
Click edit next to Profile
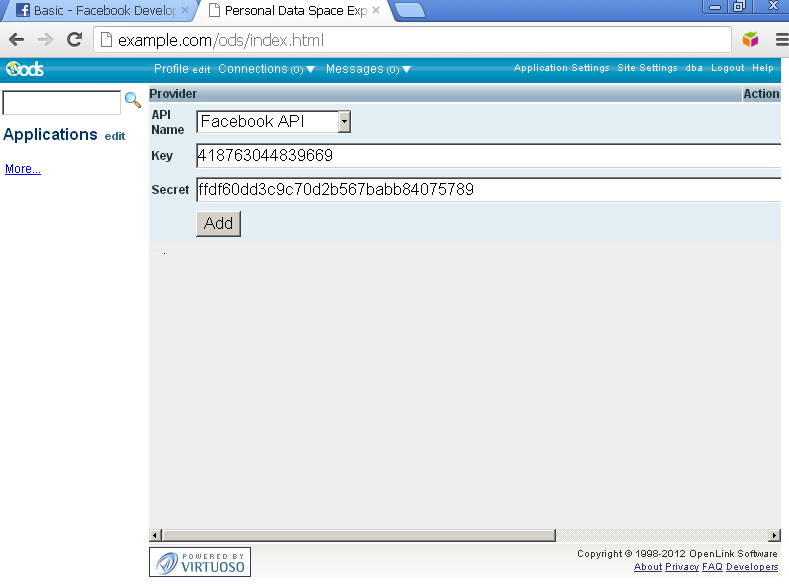click(x=201, y=70)
